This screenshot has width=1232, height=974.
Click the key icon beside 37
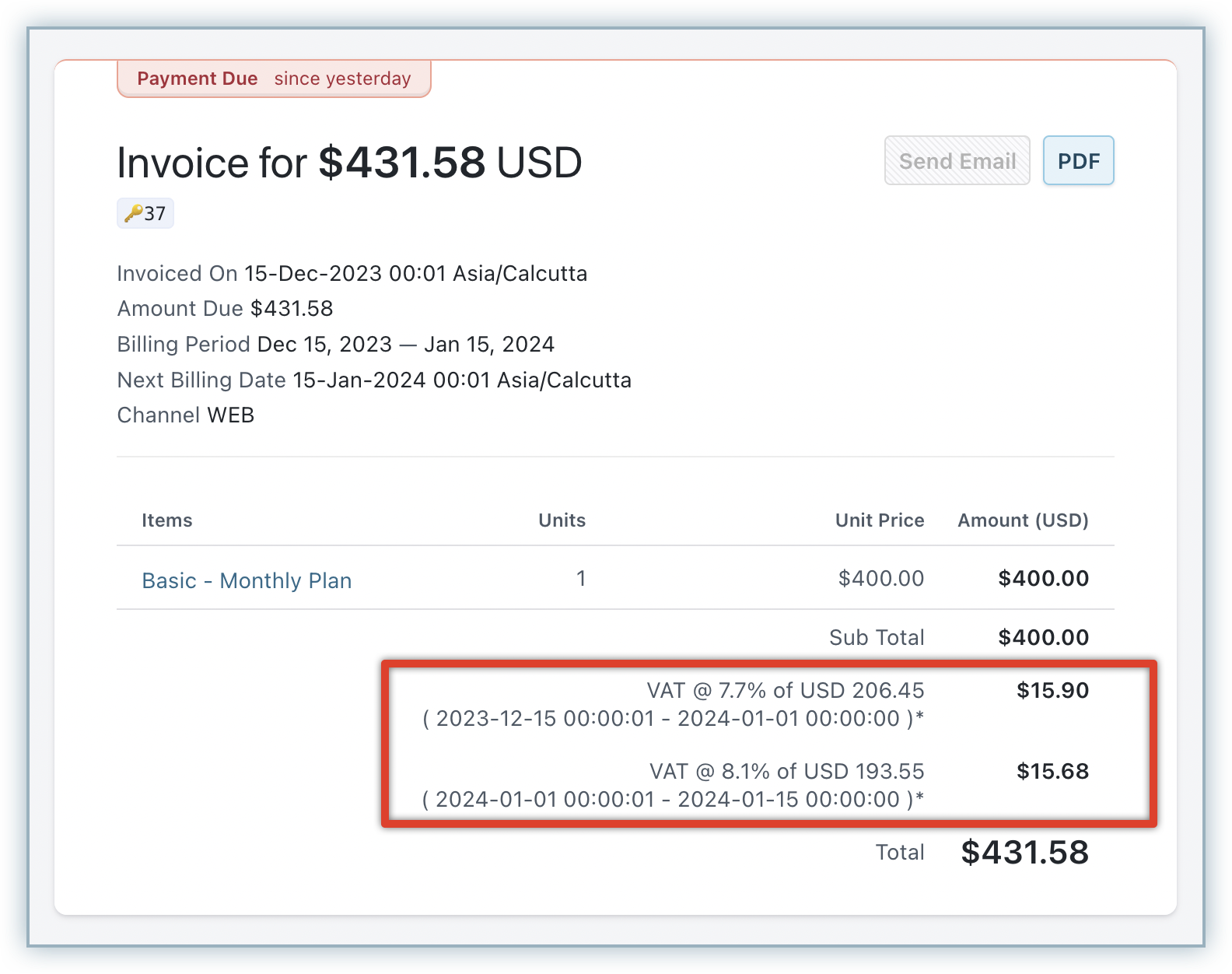(x=134, y=214)
